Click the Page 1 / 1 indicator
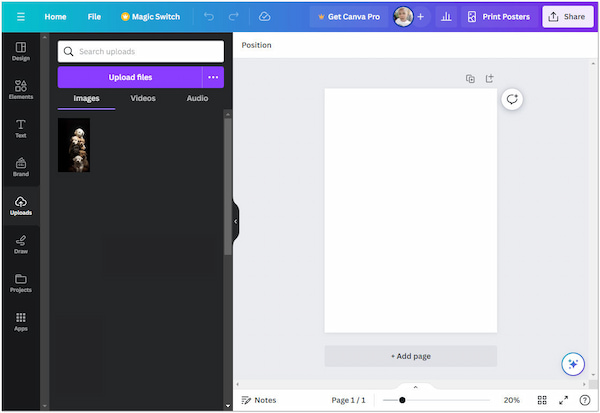Image resolution: width=600 pixels, height=413 pixels. (348, 400)
